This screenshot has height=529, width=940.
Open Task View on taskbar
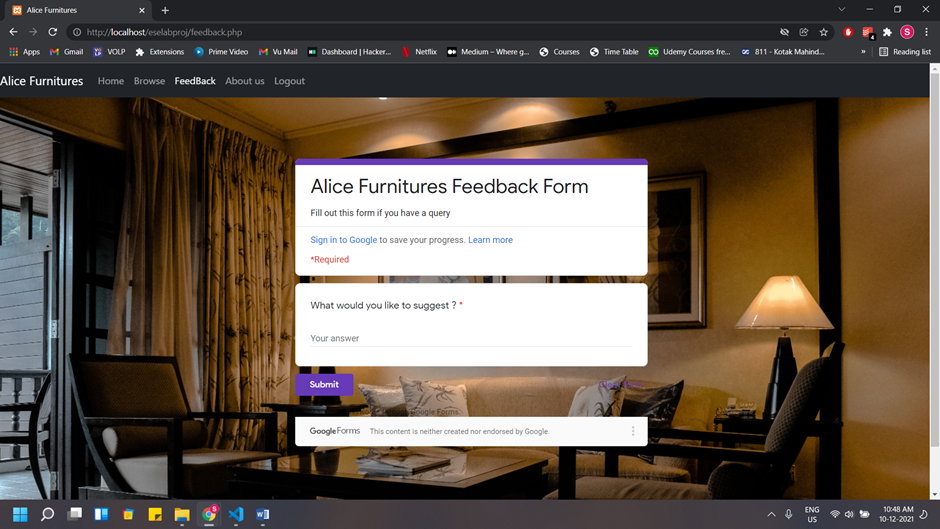(x=74, y=515)
